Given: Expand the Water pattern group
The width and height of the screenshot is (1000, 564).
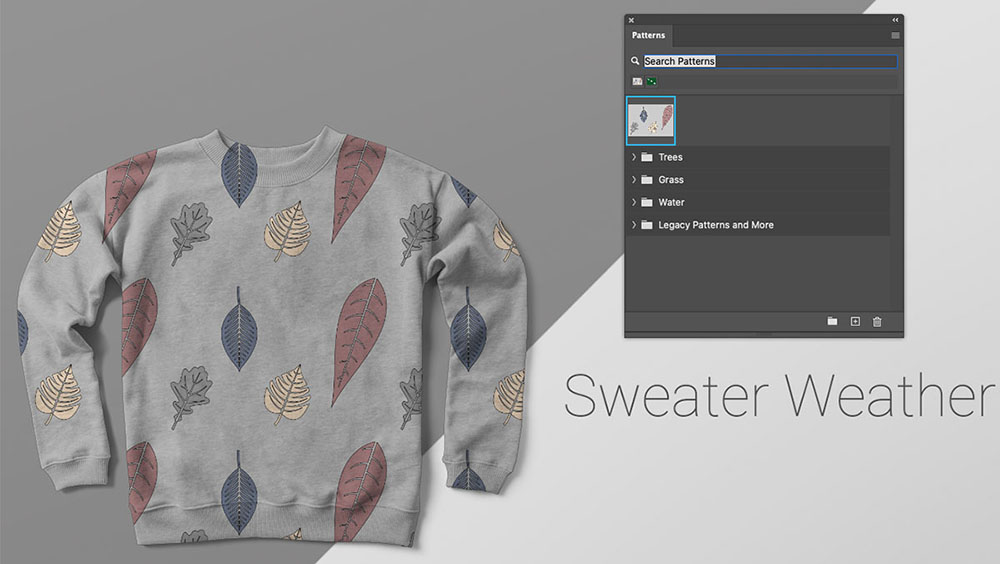Looking at the screenshot, I should tap(634, 202).
